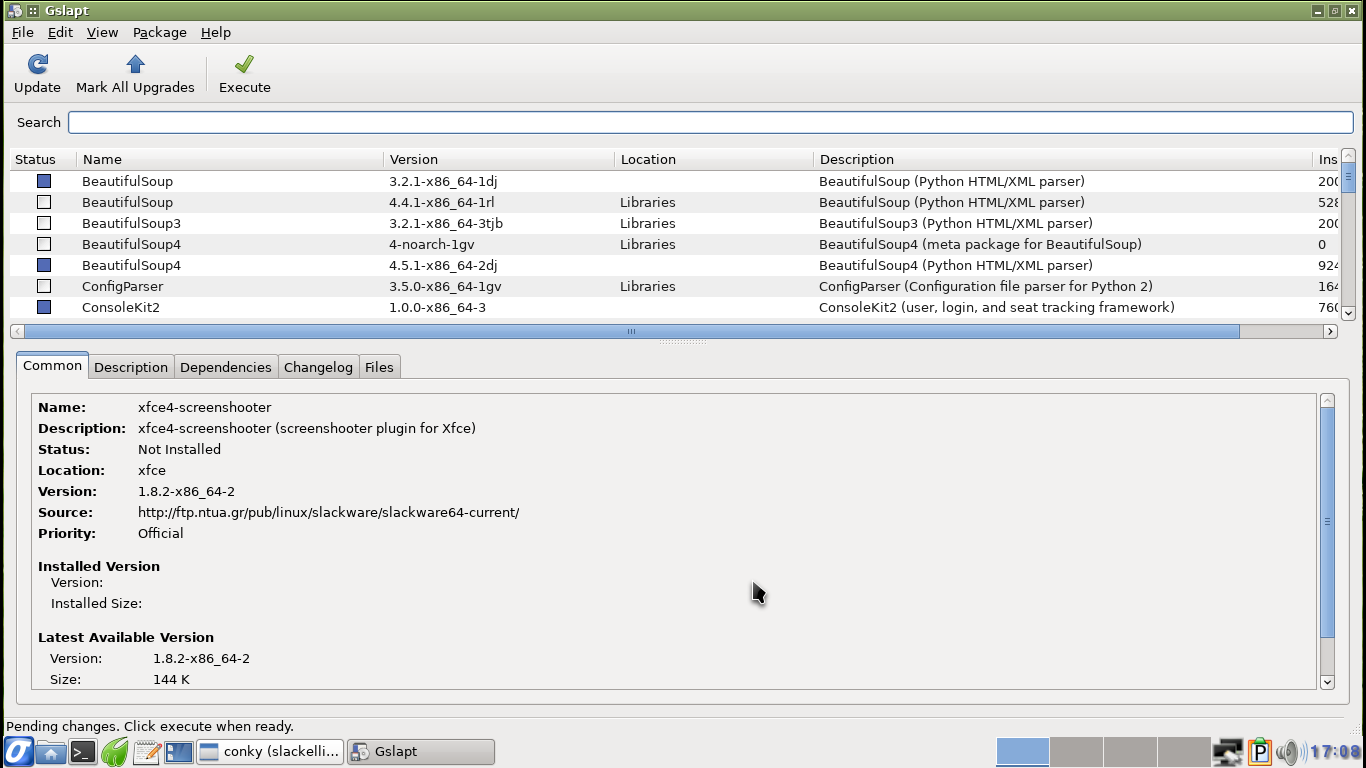
Task: Click the horizontal scrollbar right arrow
Action: coord(1330,331)
